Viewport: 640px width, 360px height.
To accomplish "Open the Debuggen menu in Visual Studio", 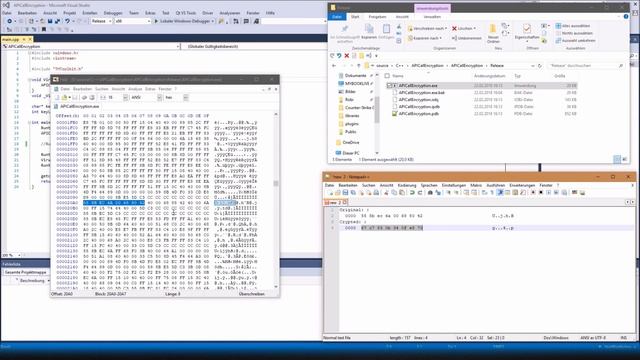I will coord(113,13).
